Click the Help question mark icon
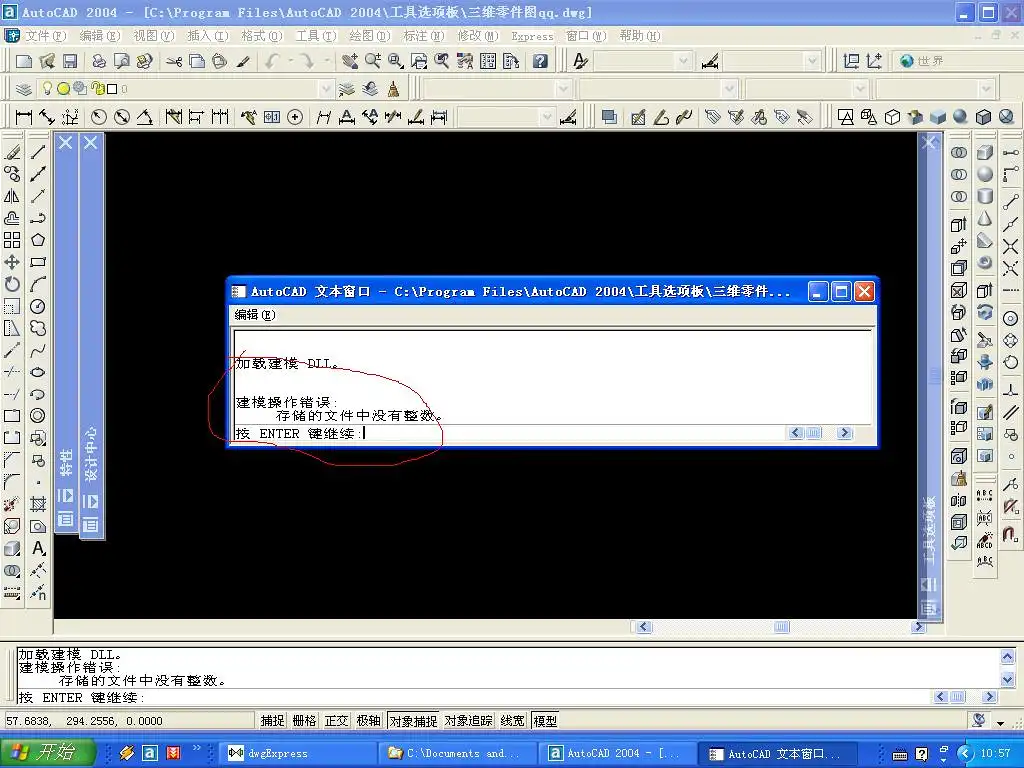 (x=540, y=61)
